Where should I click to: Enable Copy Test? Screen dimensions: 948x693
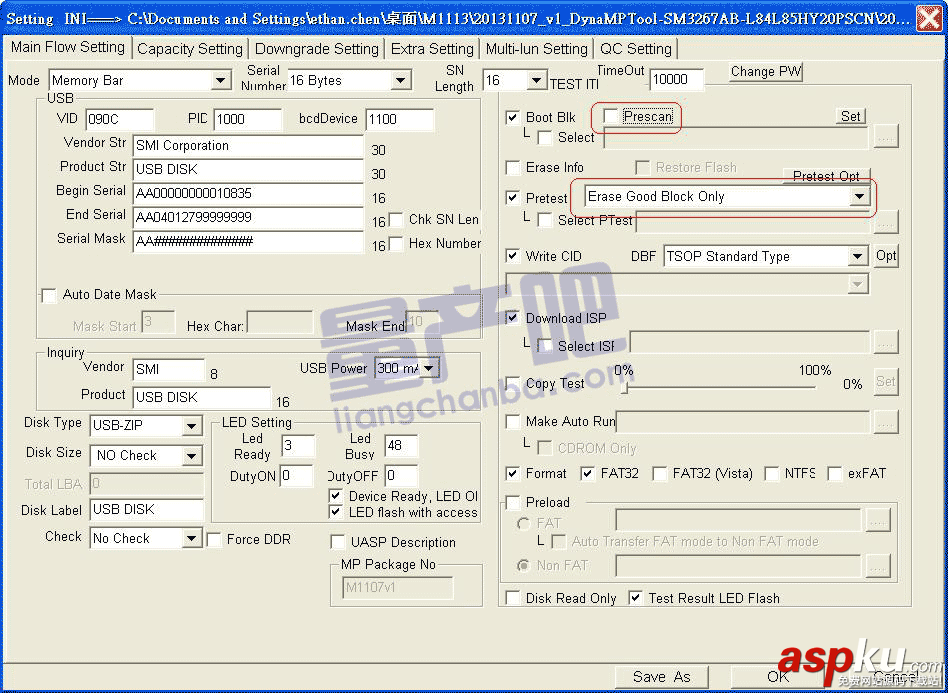point(513,381)
